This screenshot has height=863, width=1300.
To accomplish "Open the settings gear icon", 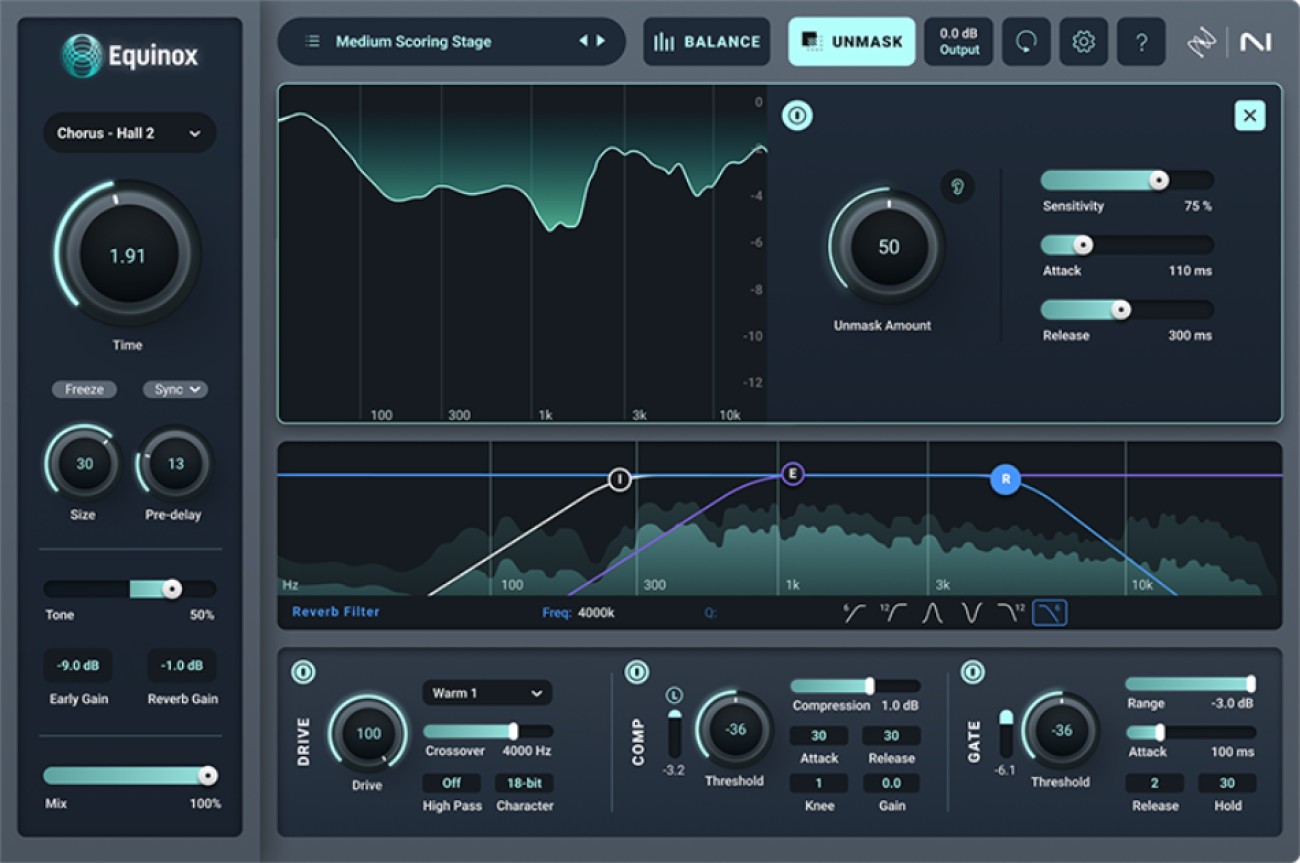I will click(1084, 42).
